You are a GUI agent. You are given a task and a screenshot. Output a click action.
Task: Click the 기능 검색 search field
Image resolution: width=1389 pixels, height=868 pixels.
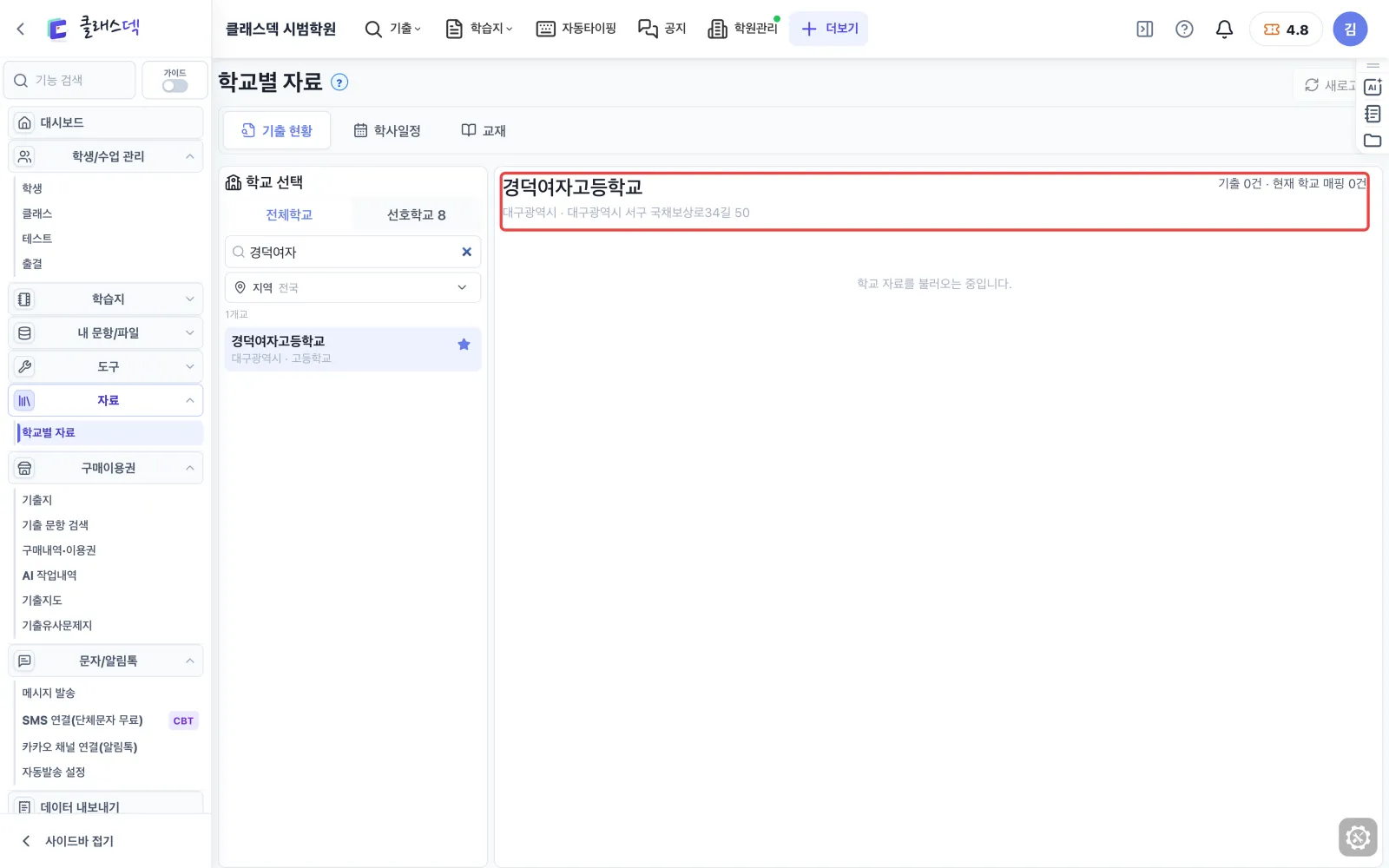[70, 80]
